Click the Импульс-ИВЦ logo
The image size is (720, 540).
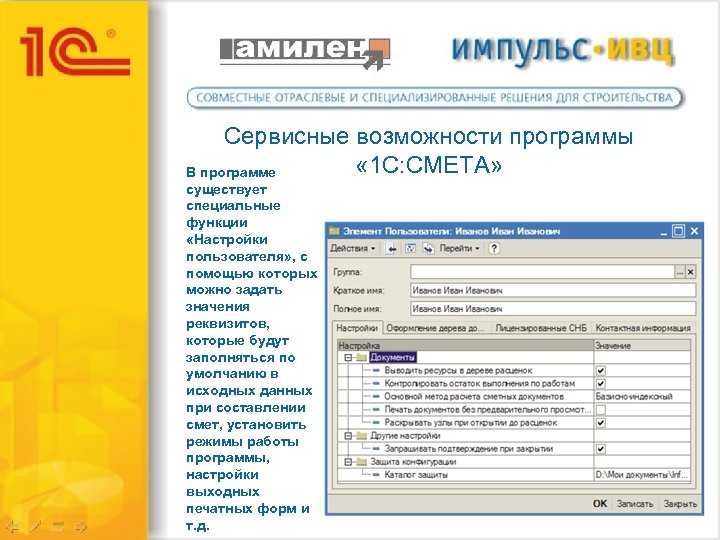[x=563, y=51]
